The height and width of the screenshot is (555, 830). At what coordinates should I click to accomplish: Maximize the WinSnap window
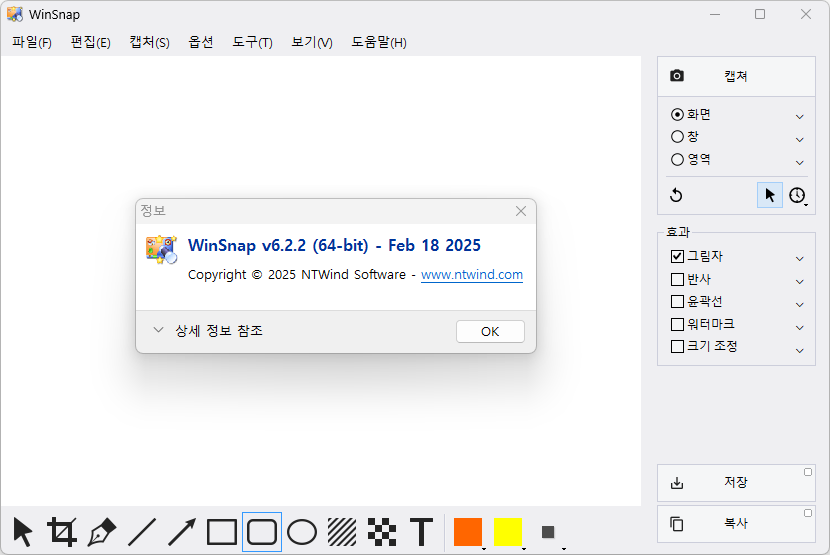click(760, 14)
